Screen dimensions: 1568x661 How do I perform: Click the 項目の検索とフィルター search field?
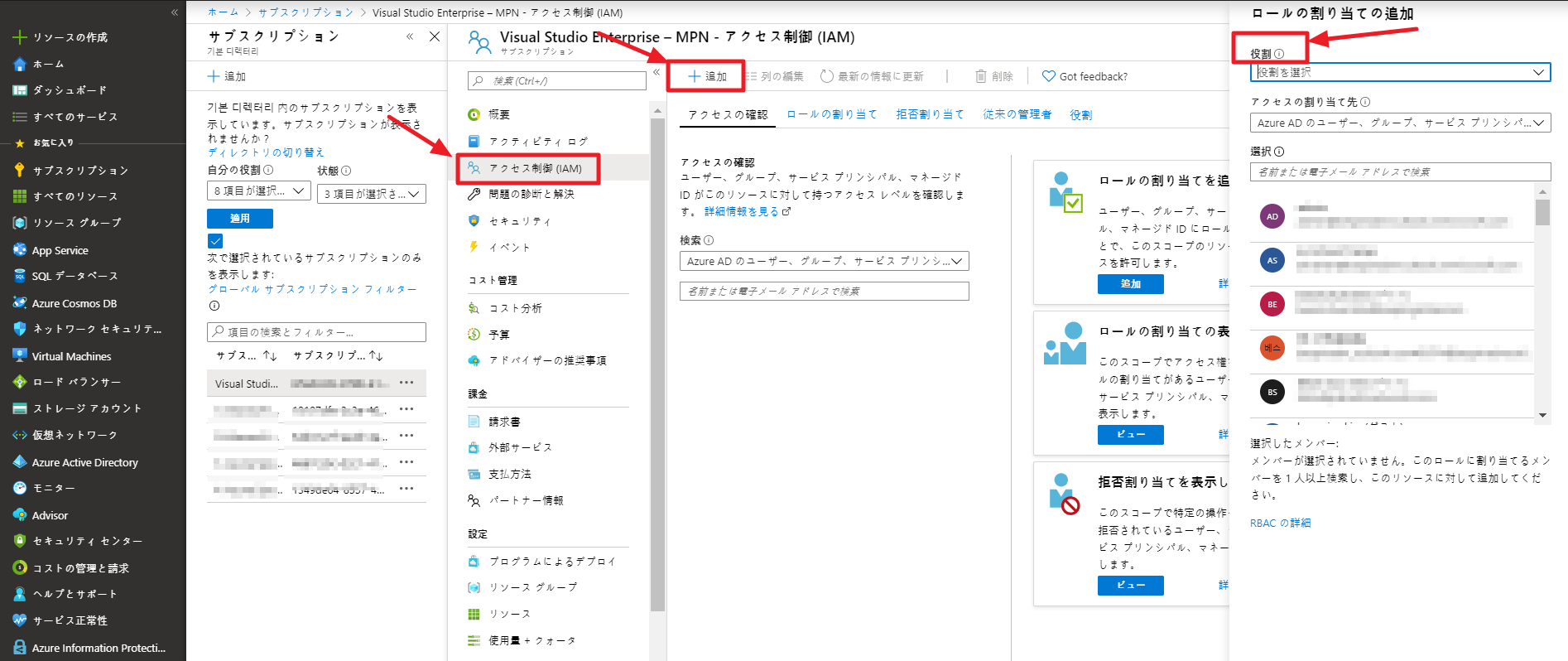click(316, 332)
